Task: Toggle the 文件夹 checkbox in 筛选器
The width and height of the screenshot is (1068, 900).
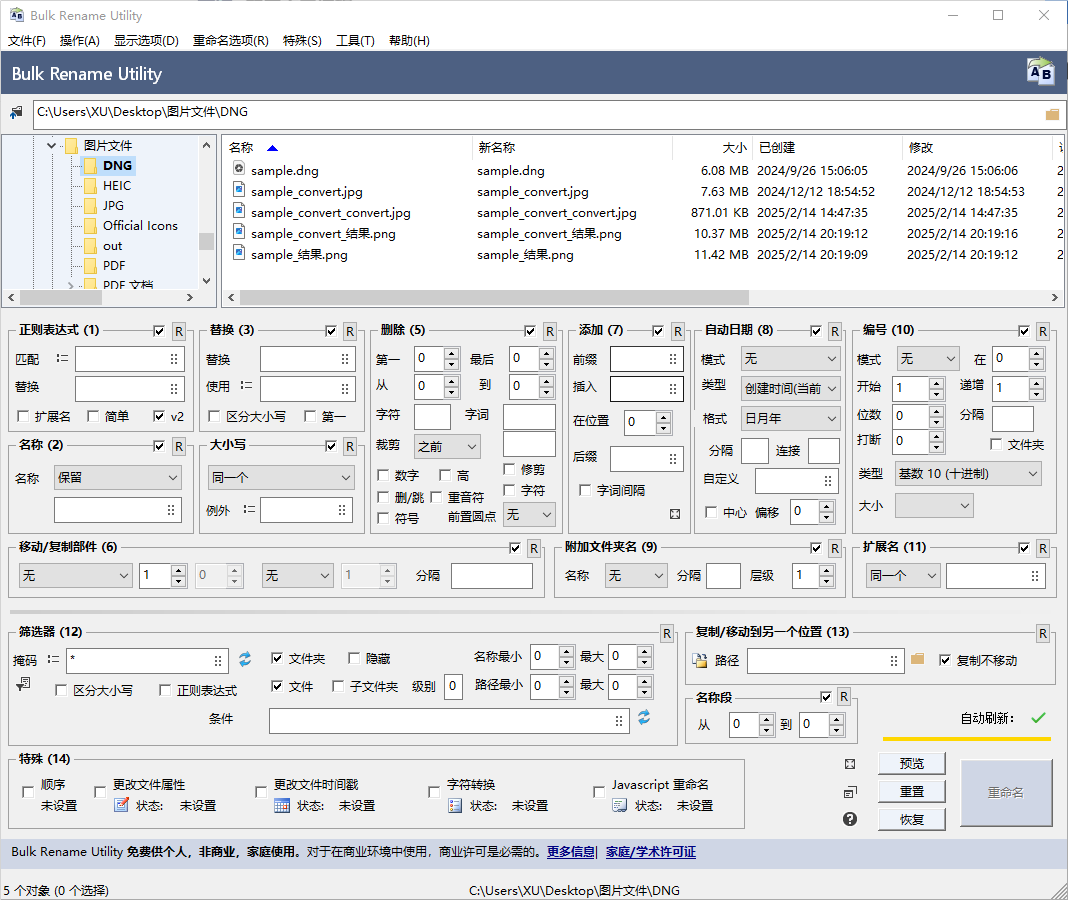Action: [277, 658]
